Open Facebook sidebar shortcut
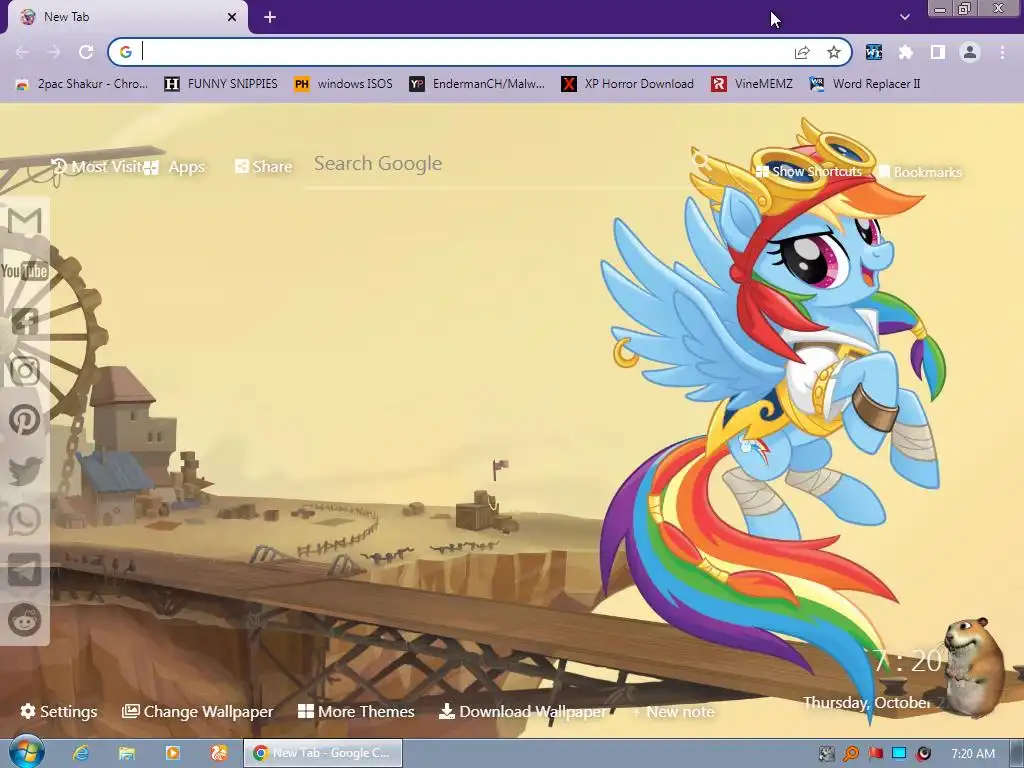Image resolution: width=1024 pixels, height=768 pixels. coord(25,321)
